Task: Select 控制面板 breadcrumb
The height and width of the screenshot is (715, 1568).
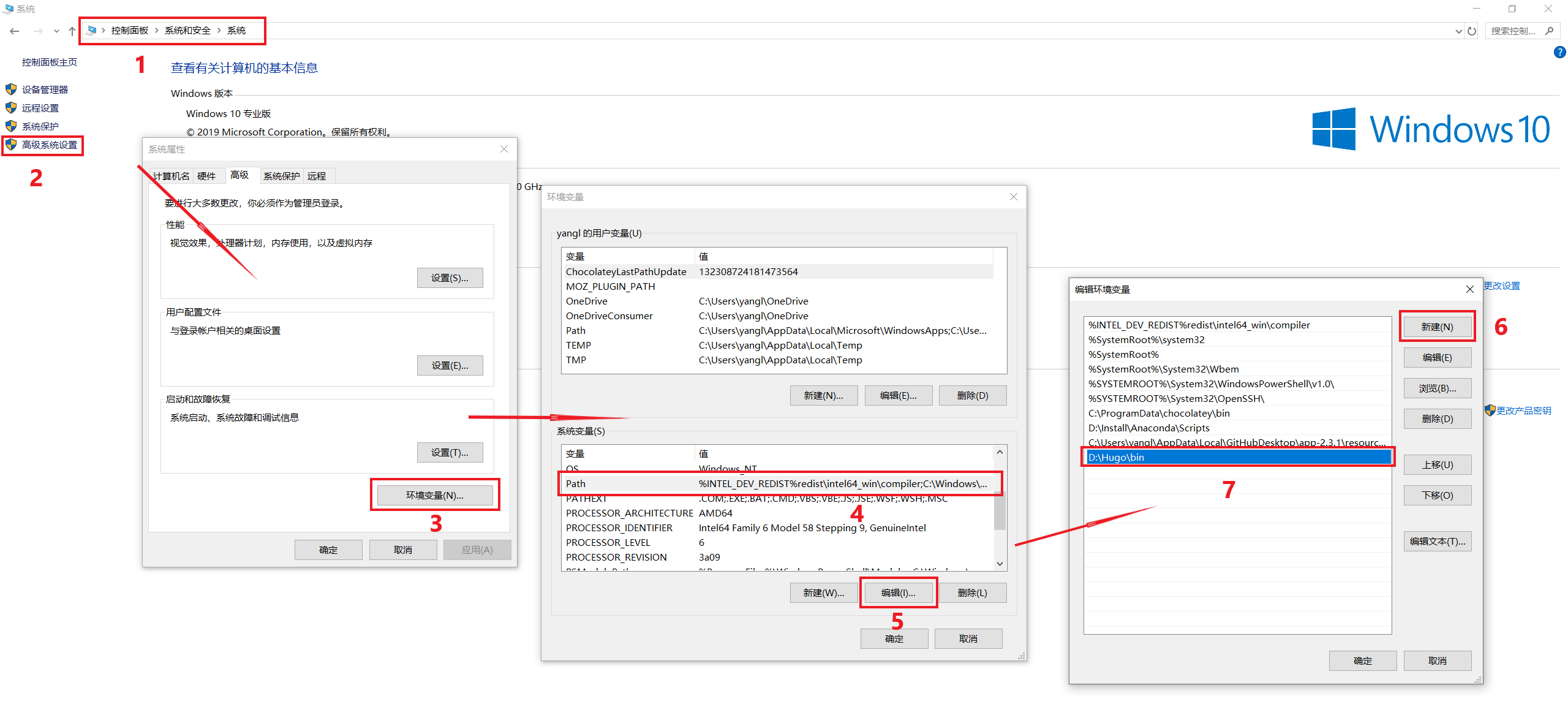Action: pos(130,31)
